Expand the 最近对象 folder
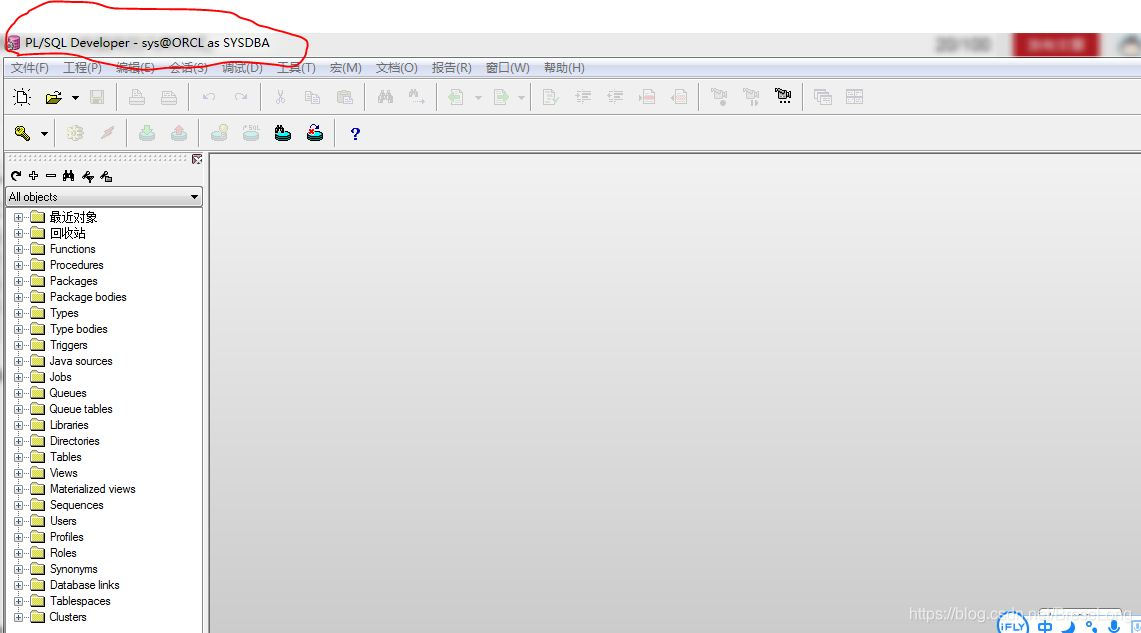 [19, 218]
